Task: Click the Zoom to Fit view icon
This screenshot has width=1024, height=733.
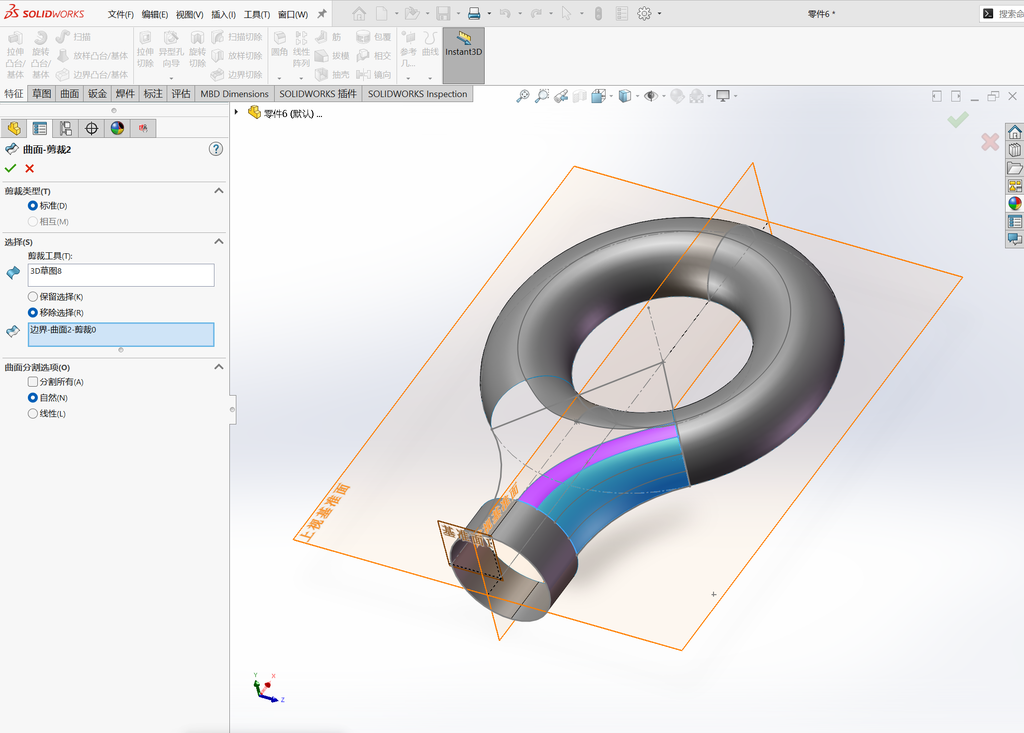Action: pyautogui.click(x=522, y=96)
